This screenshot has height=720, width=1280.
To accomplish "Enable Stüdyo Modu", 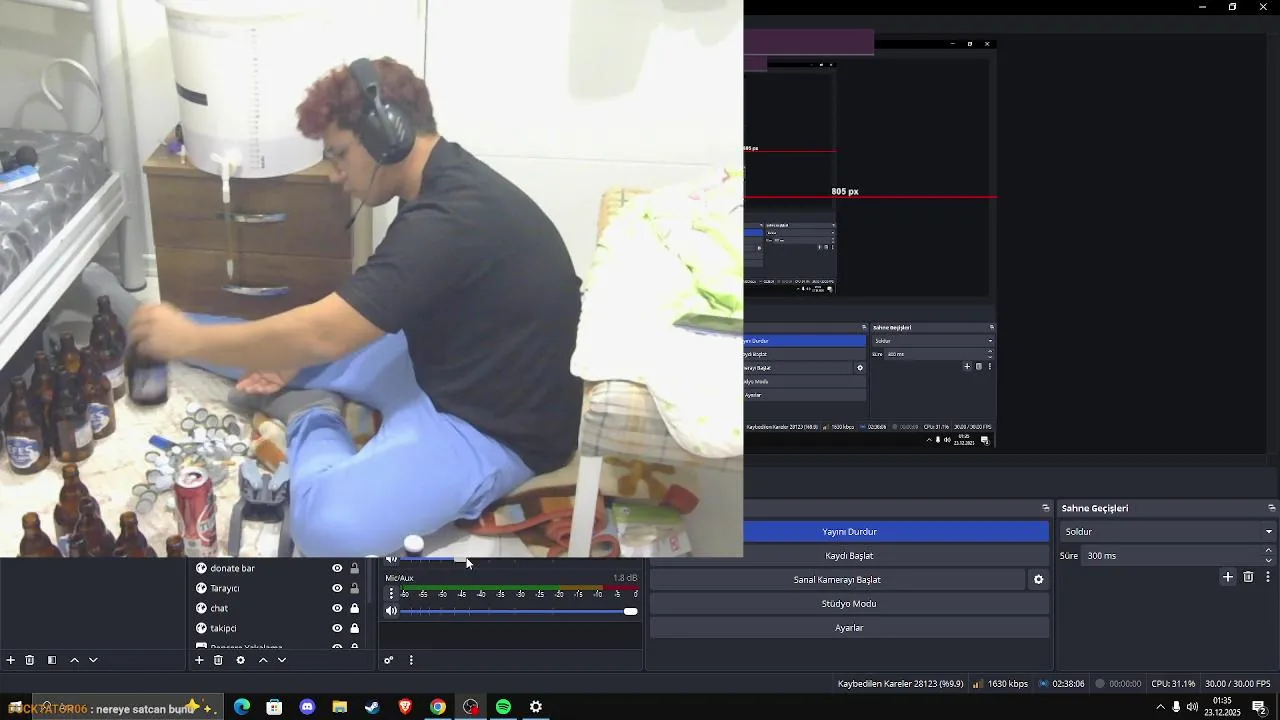I will pos(849,604).
